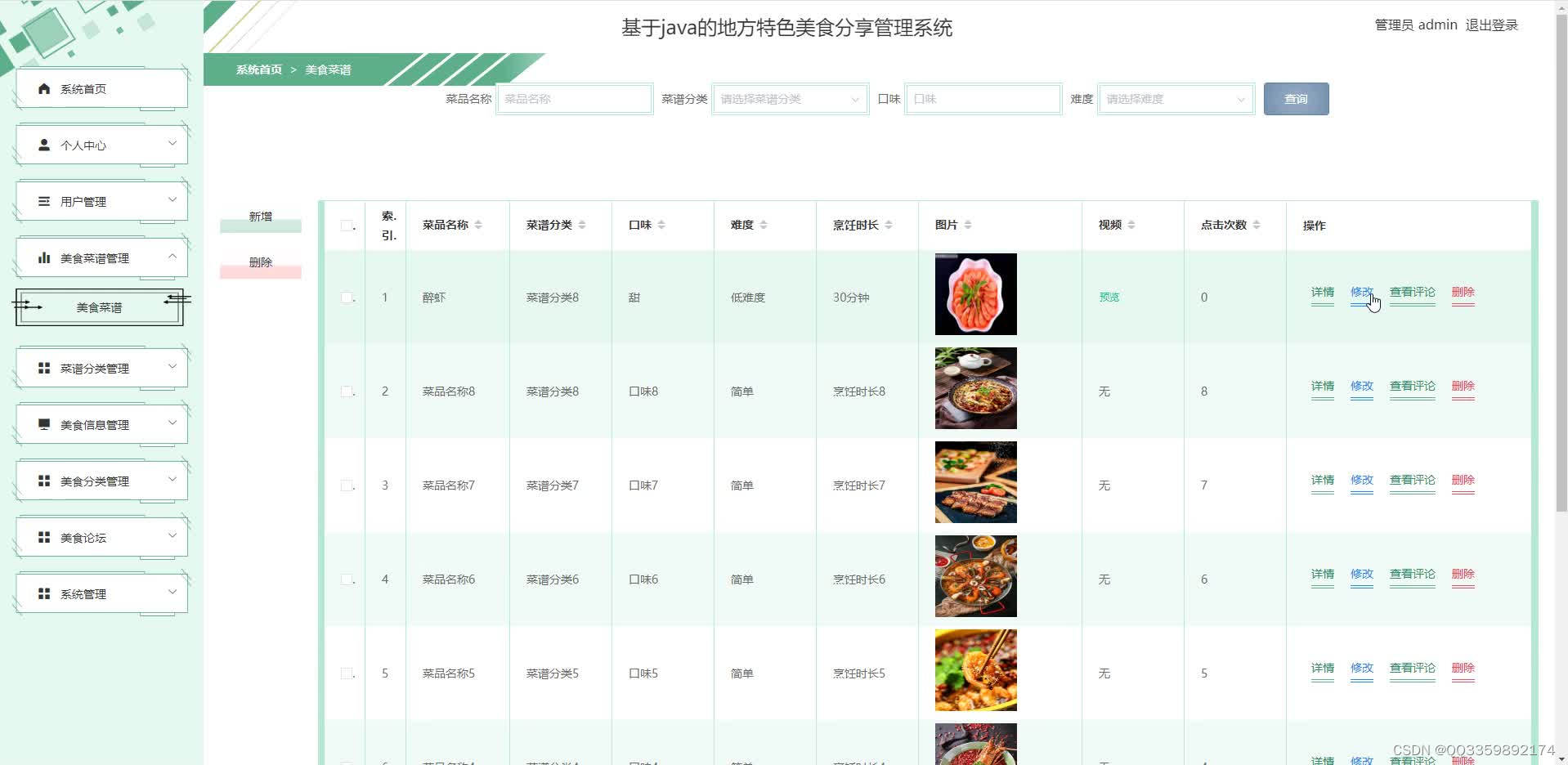The width and height of the screenshot is (1568, 765).
Task: Expand 菜谱分类管理 chevron in sidebar
Action: tap(172, 366)
